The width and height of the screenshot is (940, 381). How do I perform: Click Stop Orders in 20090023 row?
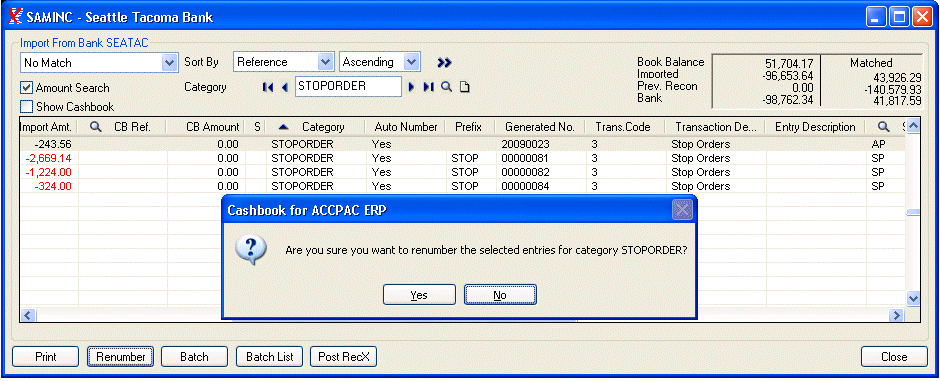700,144
